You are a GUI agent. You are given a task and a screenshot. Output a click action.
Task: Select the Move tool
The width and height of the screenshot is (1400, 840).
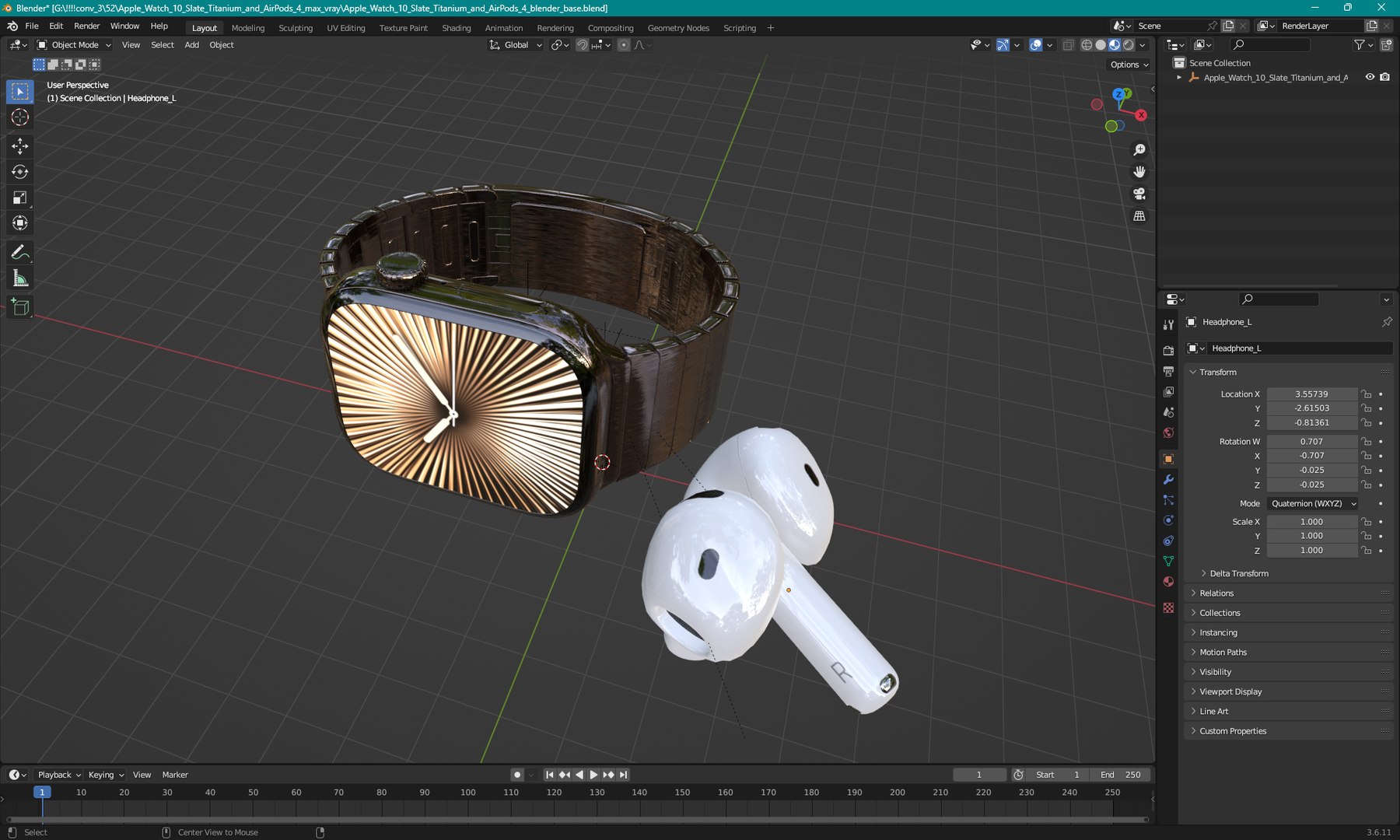(20, 146)
